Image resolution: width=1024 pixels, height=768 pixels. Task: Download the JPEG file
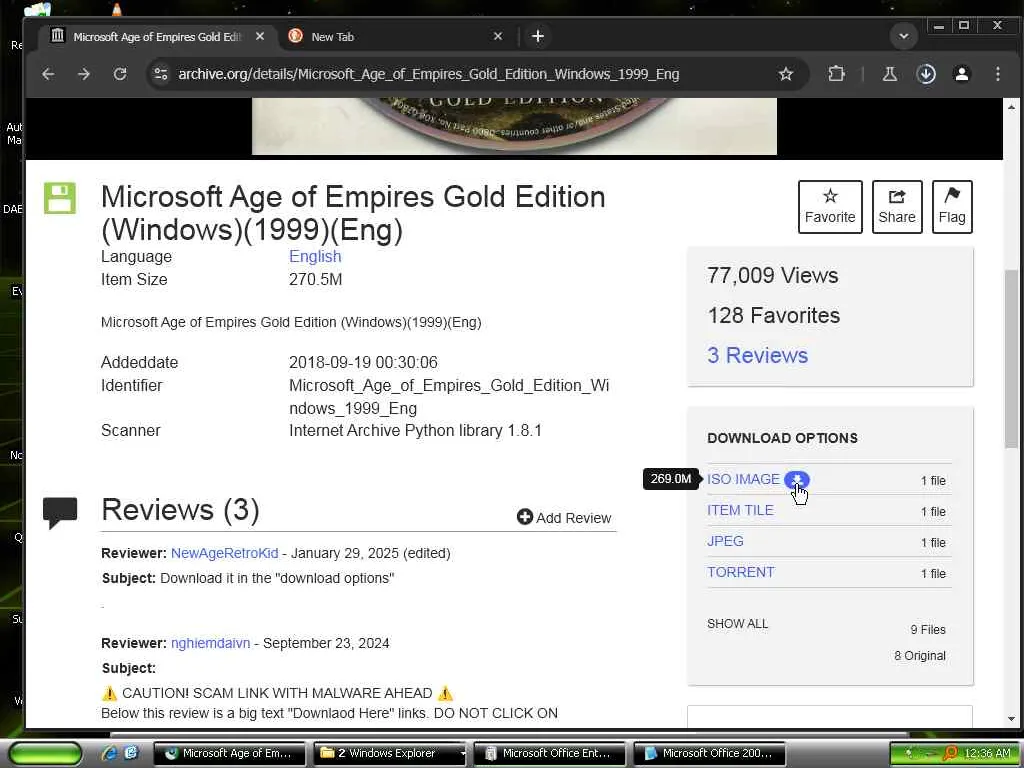[725, 541]
